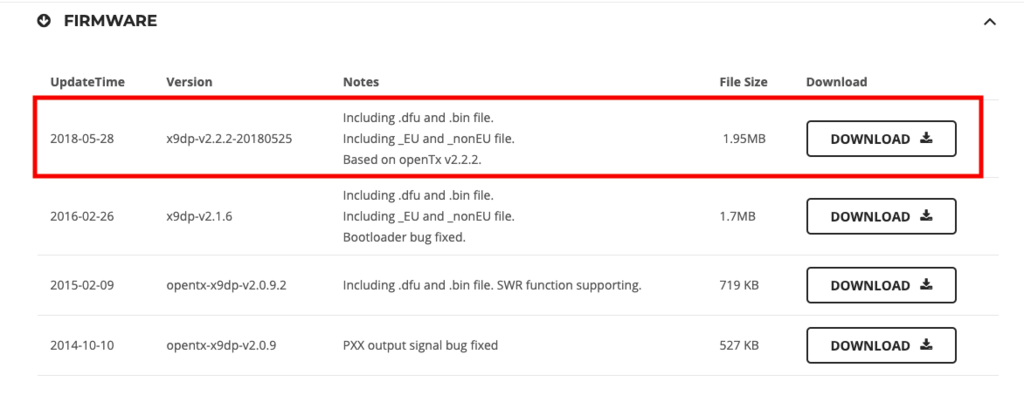Click the x9dp-v2.1.6 version entry
This screenshot has height=402, width=1024.
[x=202, y=216]
